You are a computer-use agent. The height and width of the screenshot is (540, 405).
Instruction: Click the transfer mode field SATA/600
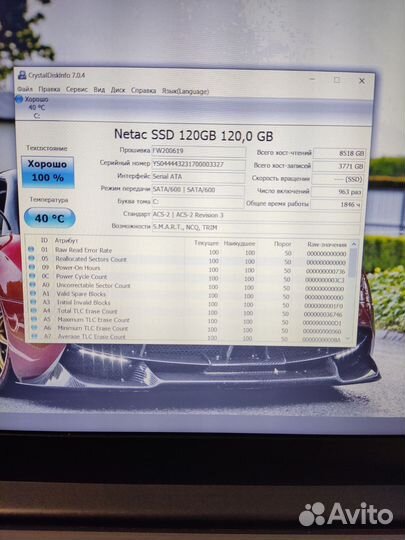[x=198, y=190]
